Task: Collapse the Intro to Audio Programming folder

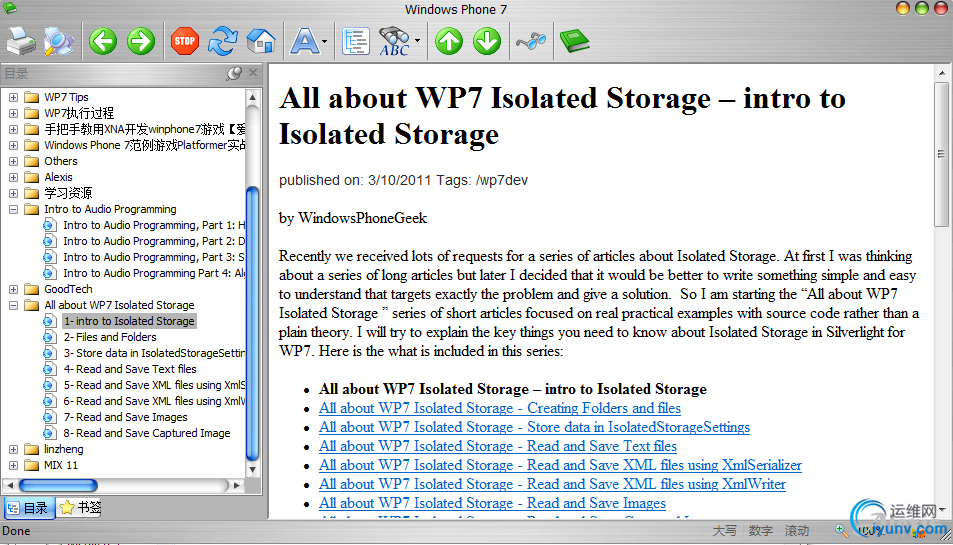Action: point(13,209)
